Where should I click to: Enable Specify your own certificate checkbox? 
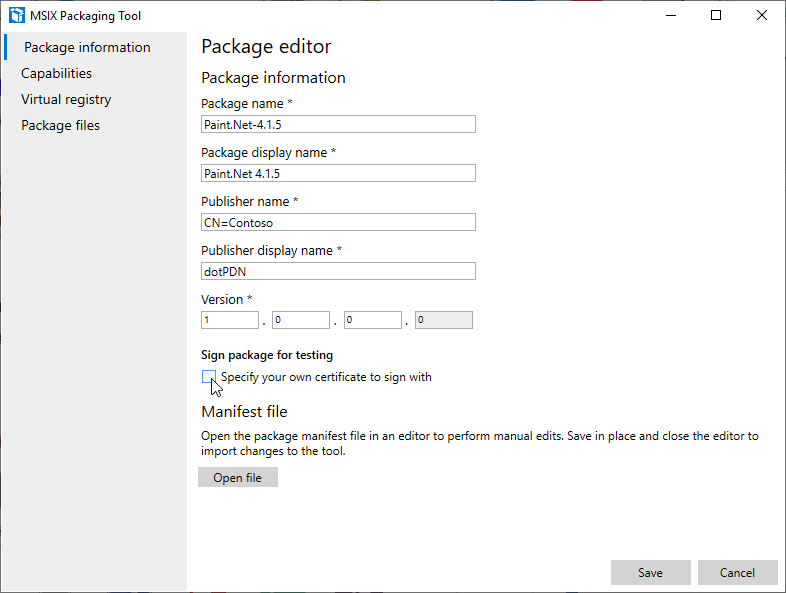(x=209, y=377)
